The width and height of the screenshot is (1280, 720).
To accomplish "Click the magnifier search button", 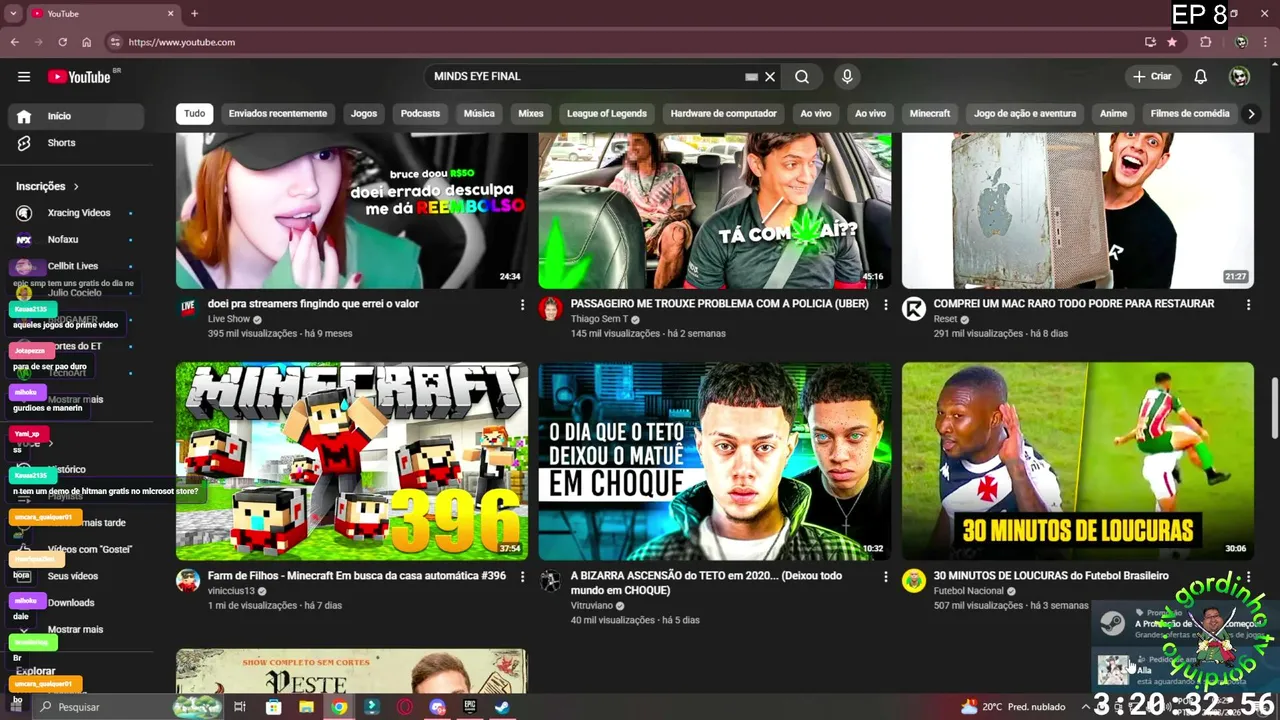I will (x=802, y=77).
